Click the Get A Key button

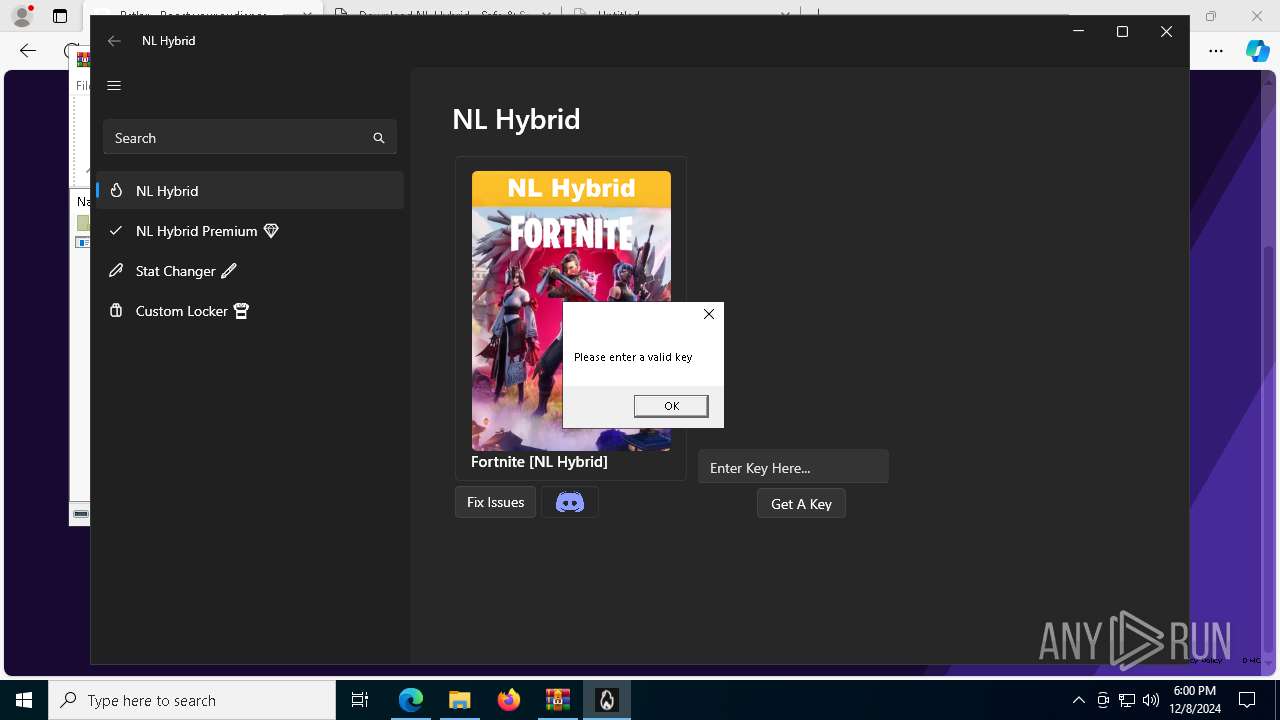tap(801, 503)
